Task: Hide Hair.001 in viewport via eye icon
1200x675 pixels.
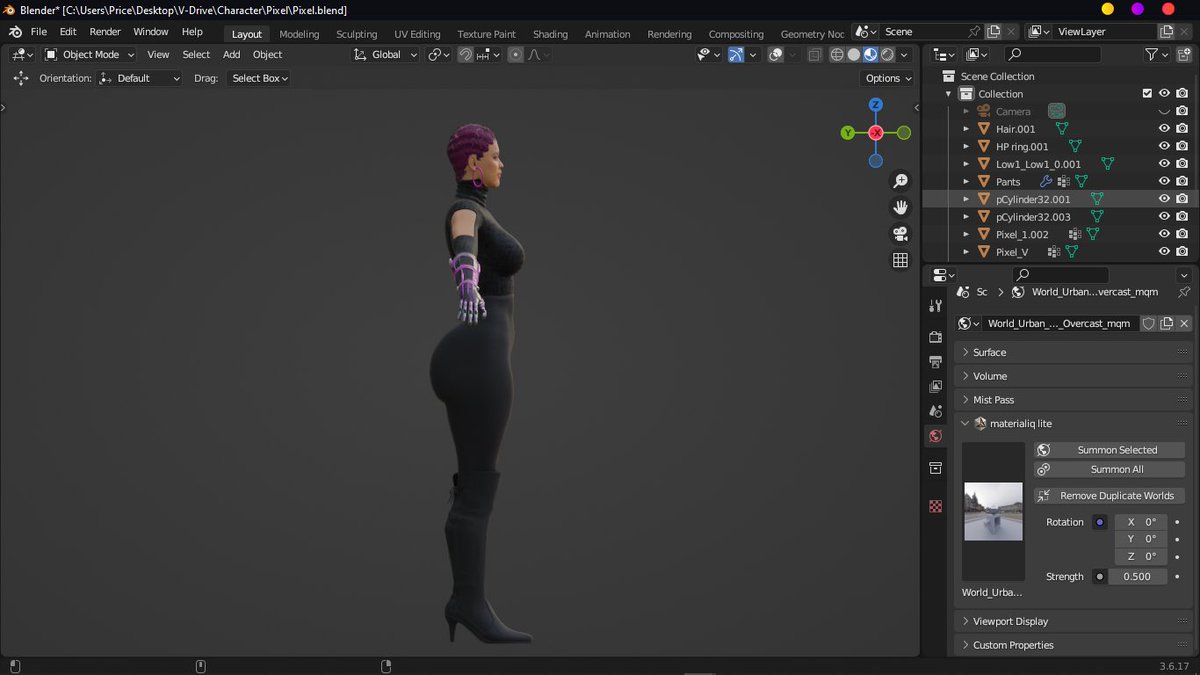Action: (1164, 129)
